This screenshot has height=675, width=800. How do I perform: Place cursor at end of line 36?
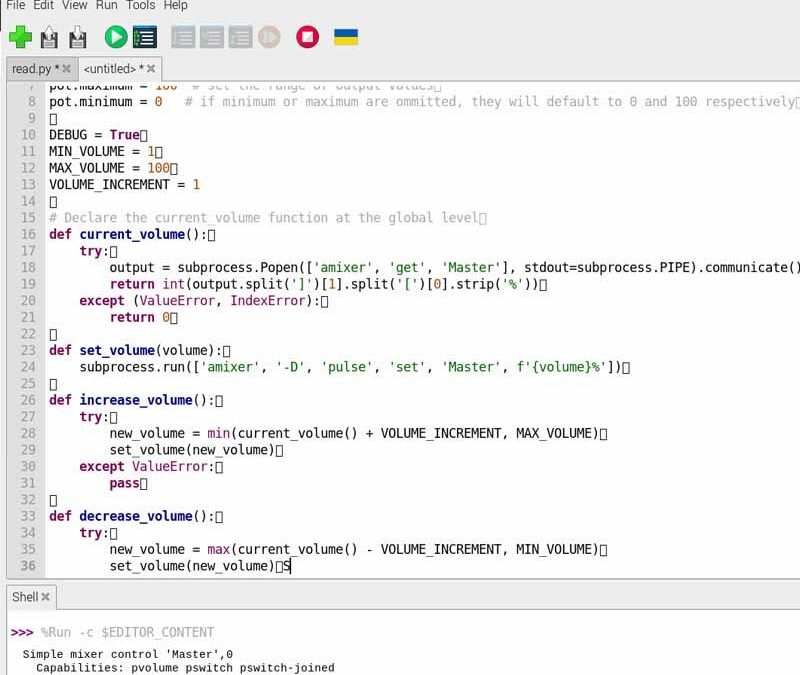coord(290,566)
